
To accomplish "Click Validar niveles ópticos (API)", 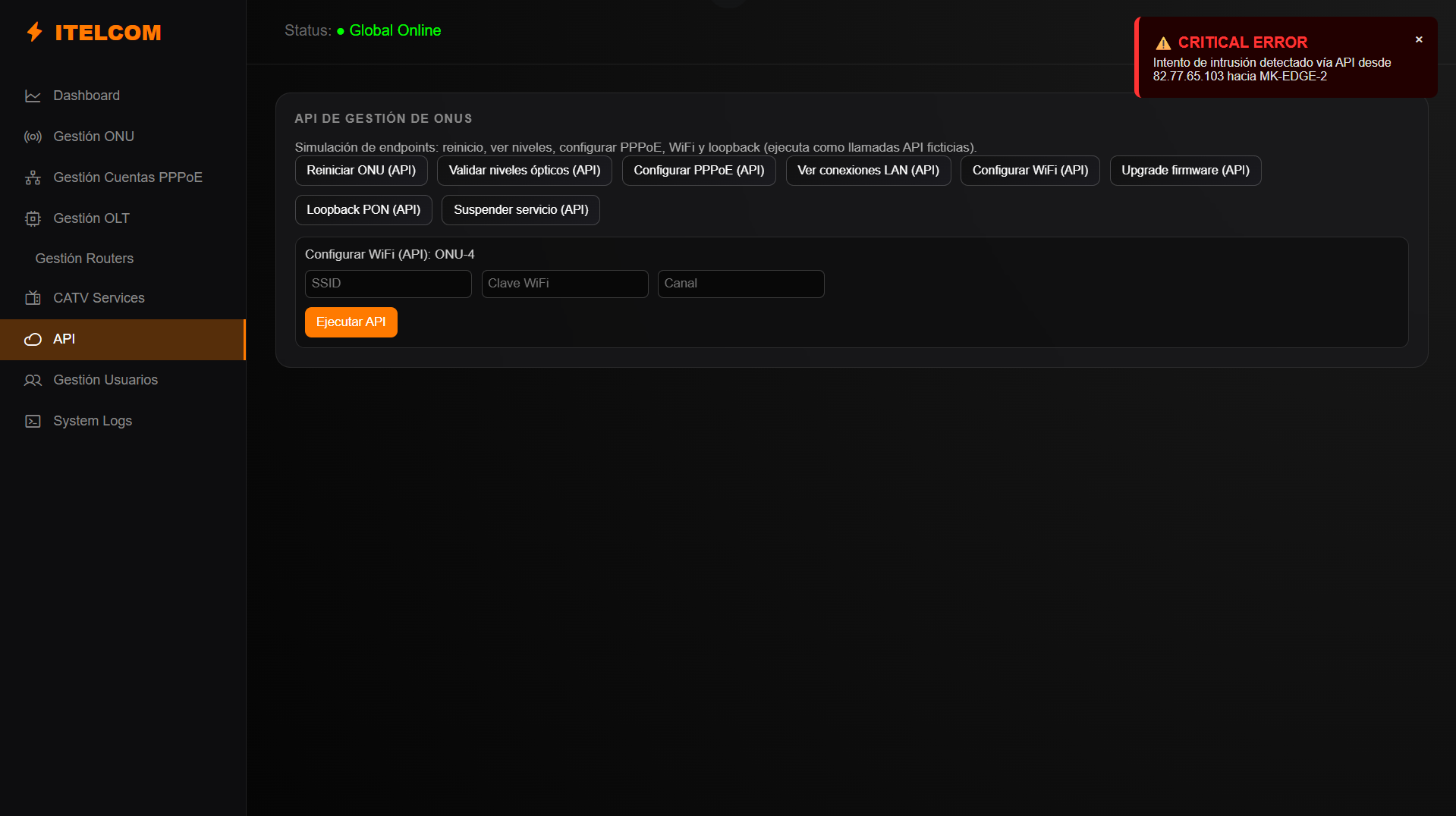I will point(524,171).
